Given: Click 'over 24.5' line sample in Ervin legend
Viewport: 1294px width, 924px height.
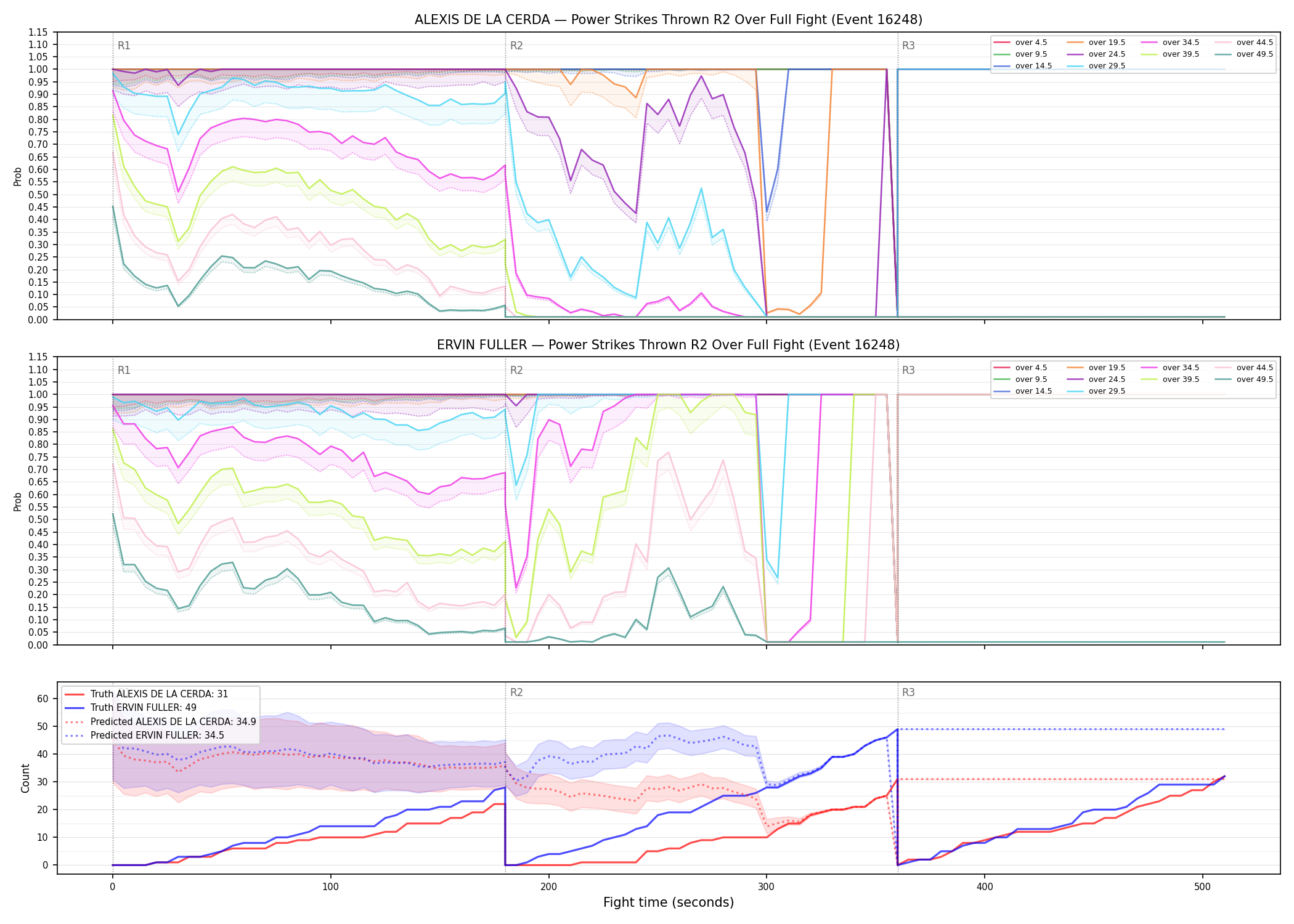Looking at the screenshot, I should (x=1075, y=379).
